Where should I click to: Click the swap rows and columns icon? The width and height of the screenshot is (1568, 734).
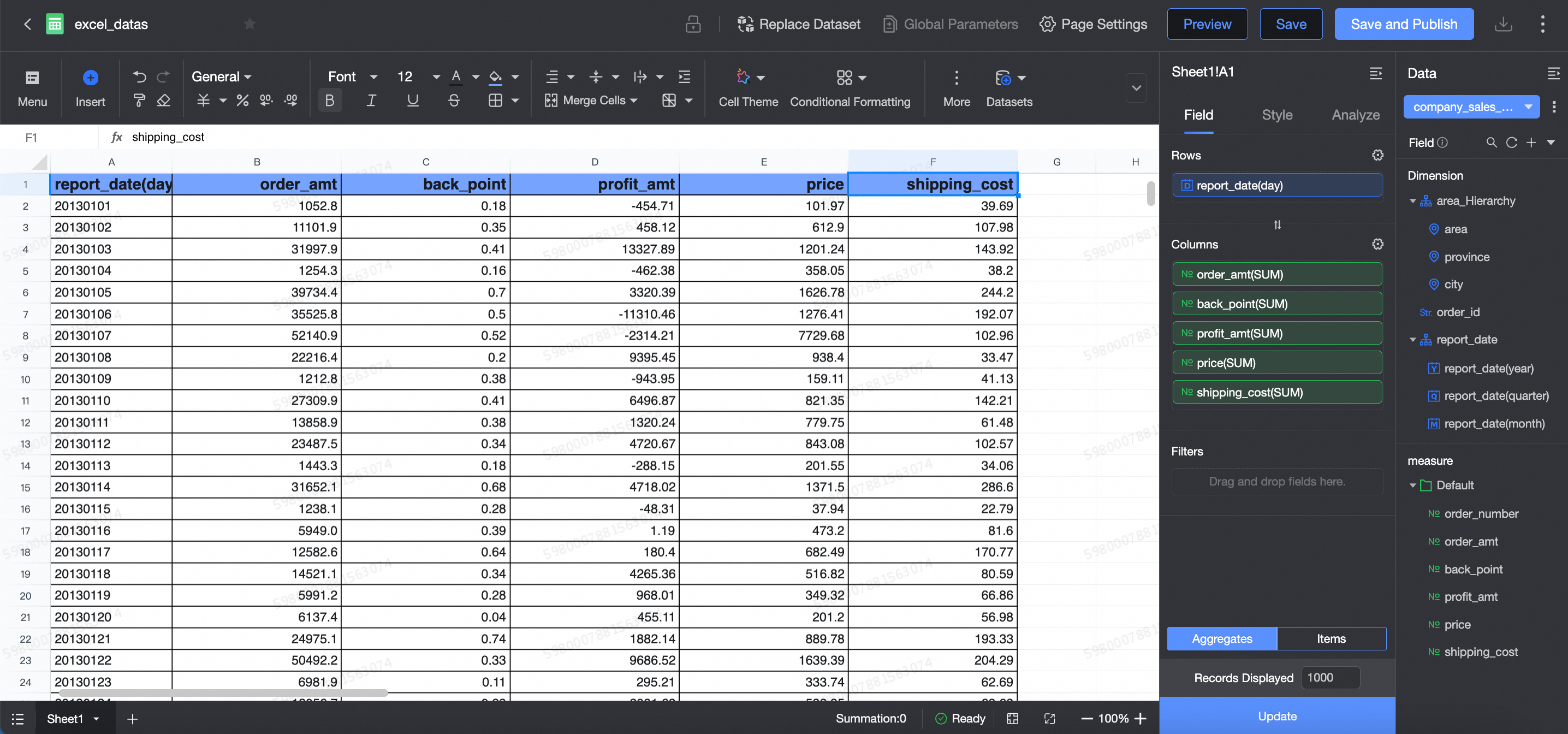point(1277,225)
